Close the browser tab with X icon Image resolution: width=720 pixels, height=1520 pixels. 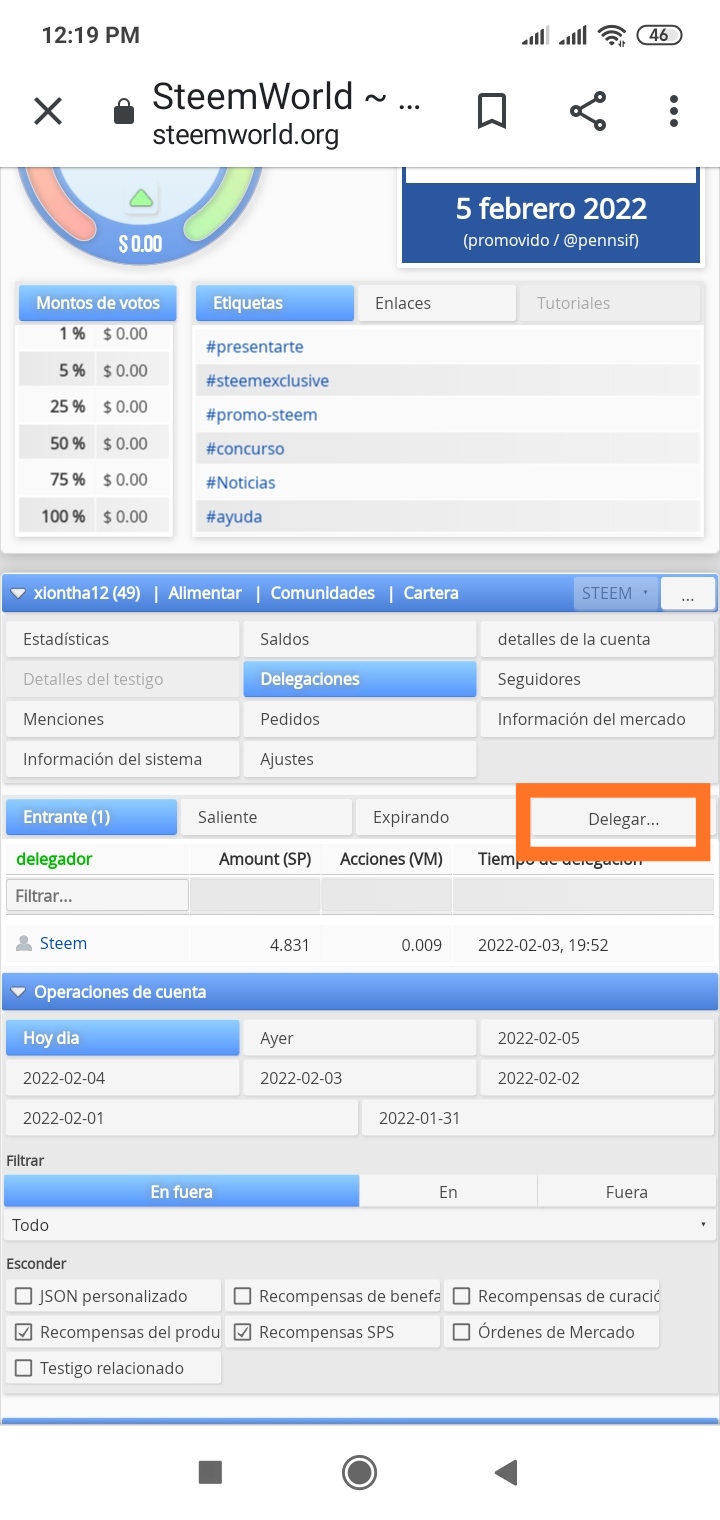48,111
